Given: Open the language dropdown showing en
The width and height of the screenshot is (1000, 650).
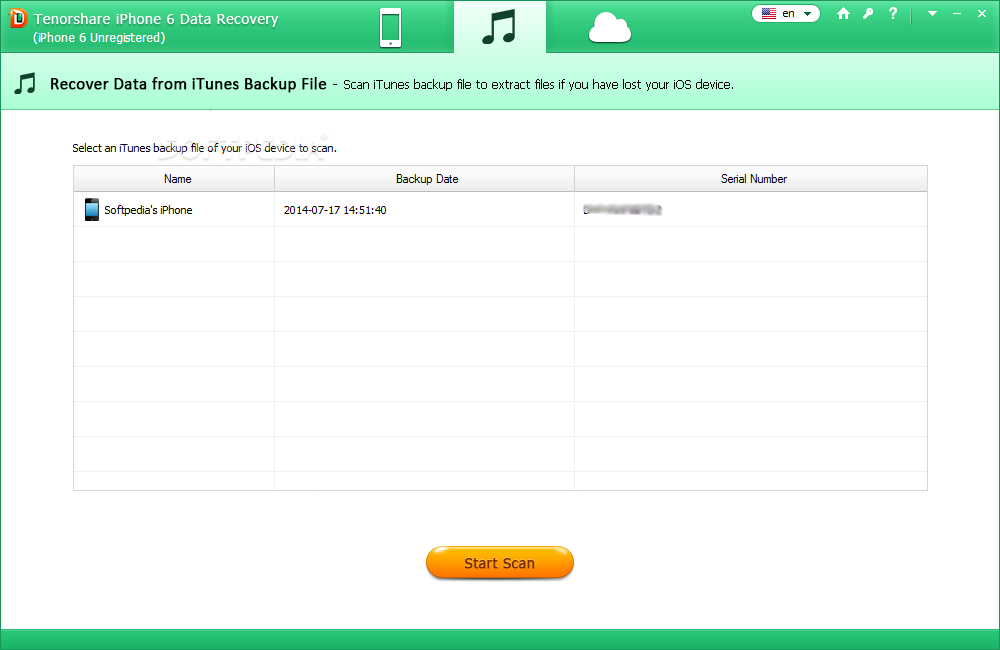Looking at the screenshot, I should tap(786, 13).
